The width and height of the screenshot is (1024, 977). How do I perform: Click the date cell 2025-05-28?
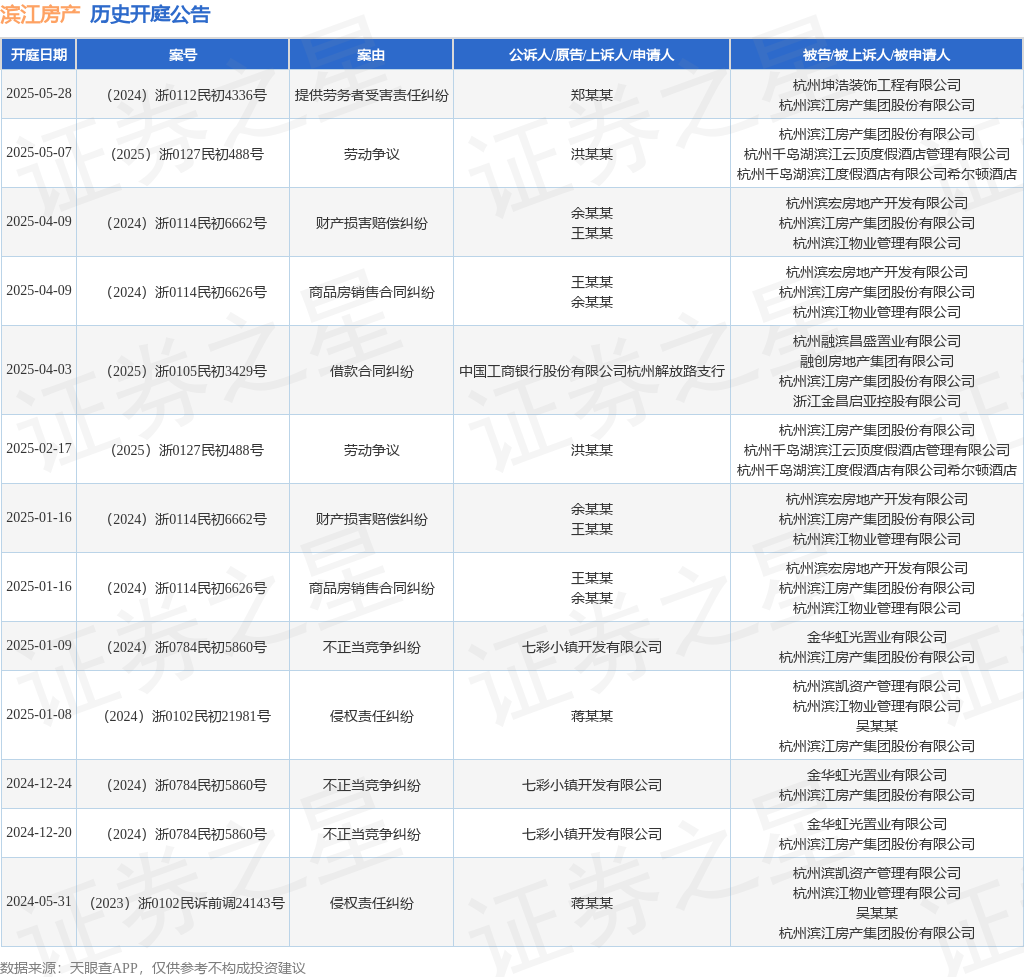(39, 93)
